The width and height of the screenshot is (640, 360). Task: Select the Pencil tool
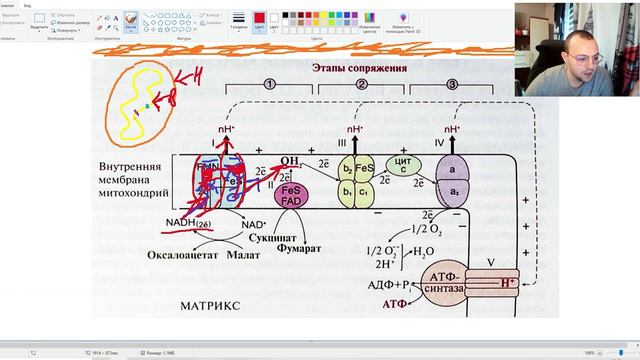coord(99,18)
